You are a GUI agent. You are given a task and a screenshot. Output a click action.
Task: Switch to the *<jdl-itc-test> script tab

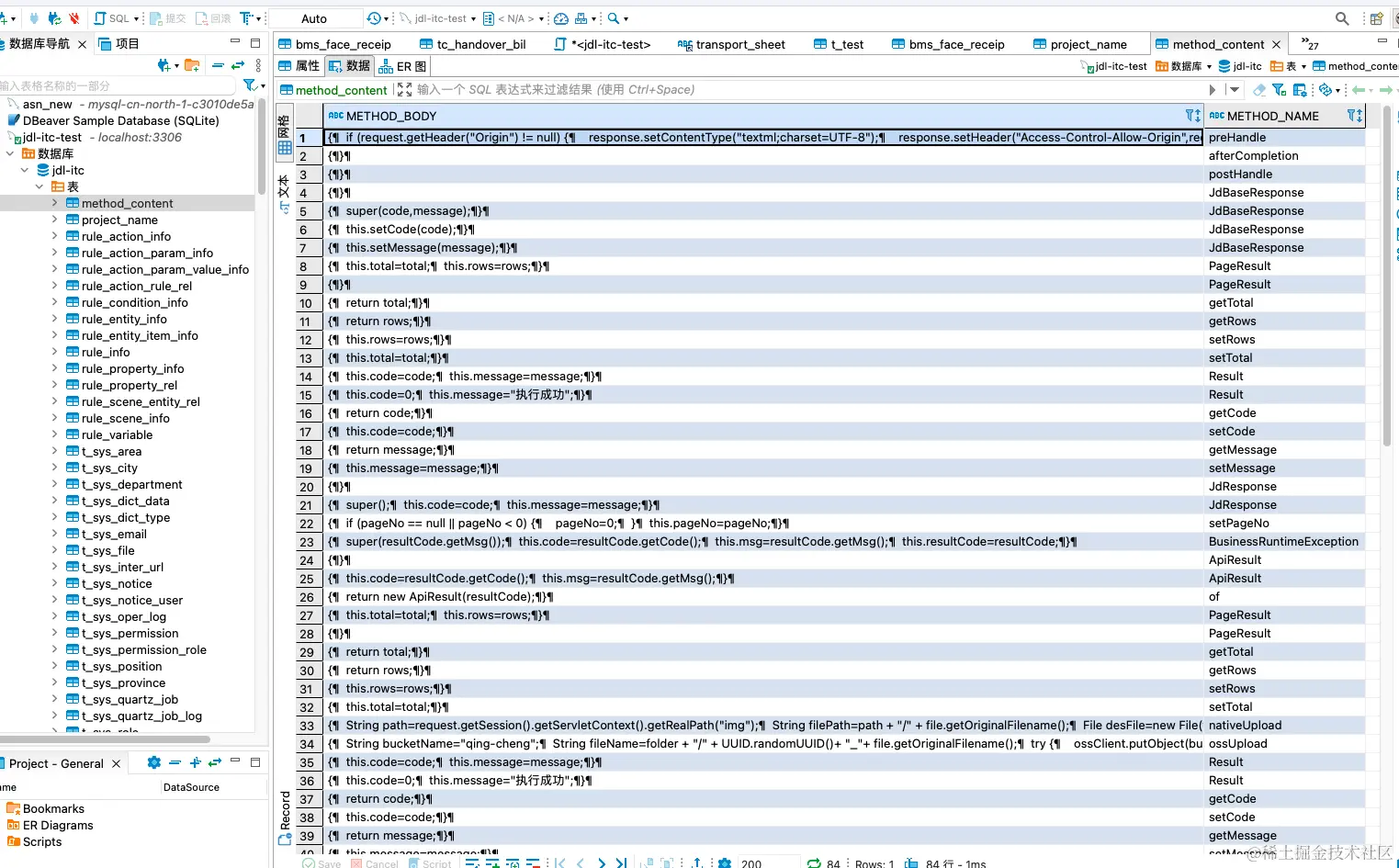pos(603,44)
